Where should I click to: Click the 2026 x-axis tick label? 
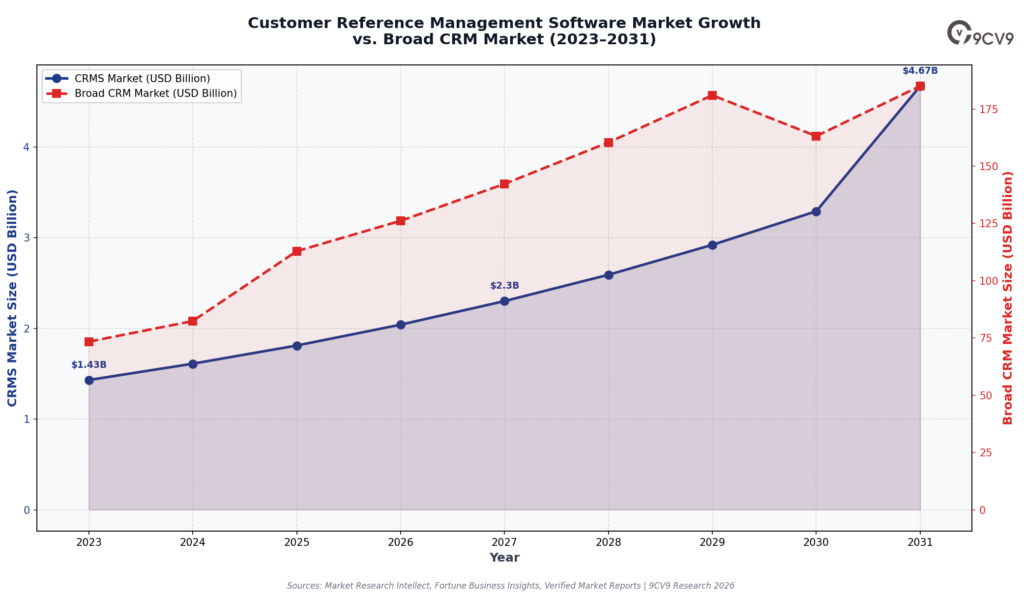click(x=400, y=542)
